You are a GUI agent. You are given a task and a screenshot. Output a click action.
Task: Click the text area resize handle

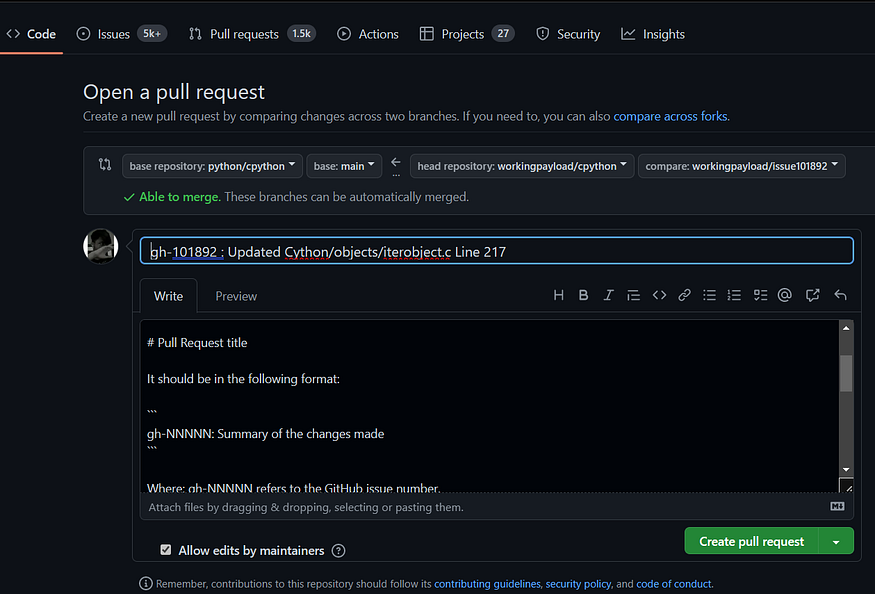847,485
